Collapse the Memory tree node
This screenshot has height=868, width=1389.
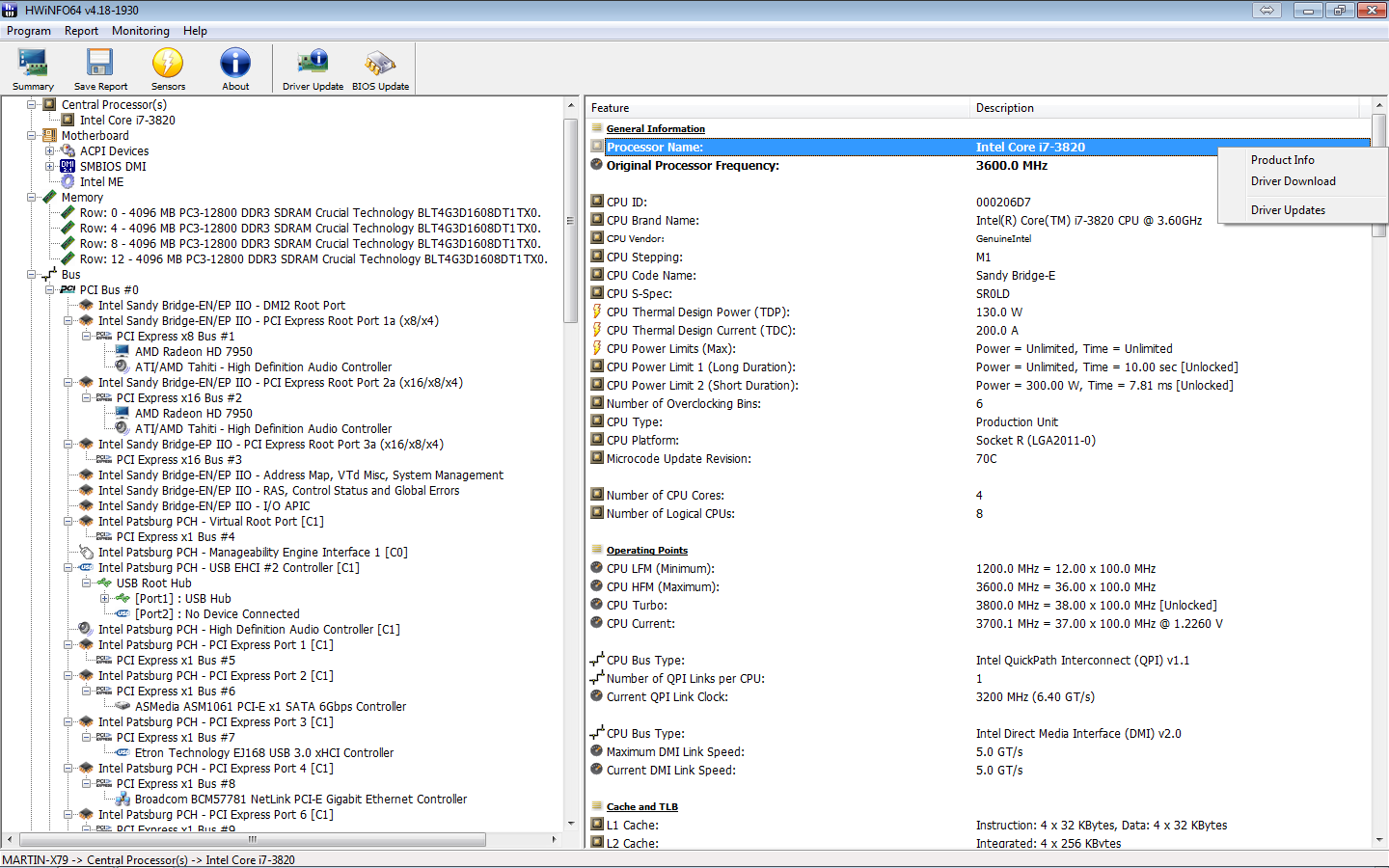[32, 198]
